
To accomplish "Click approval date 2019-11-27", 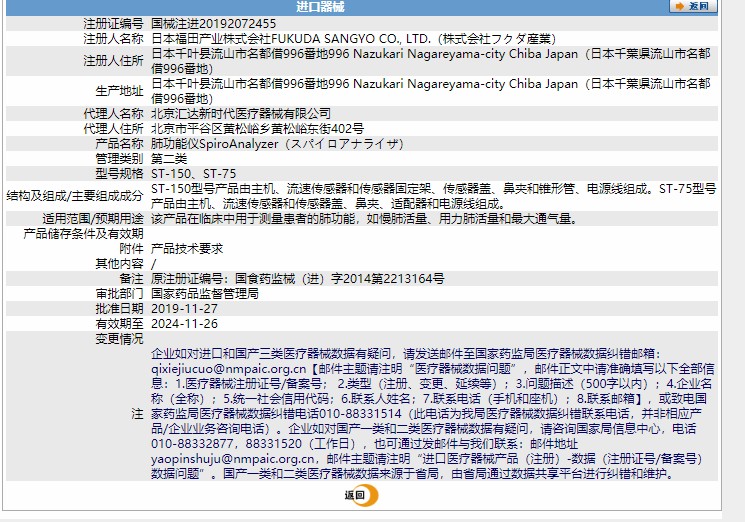I will (184, 309).
